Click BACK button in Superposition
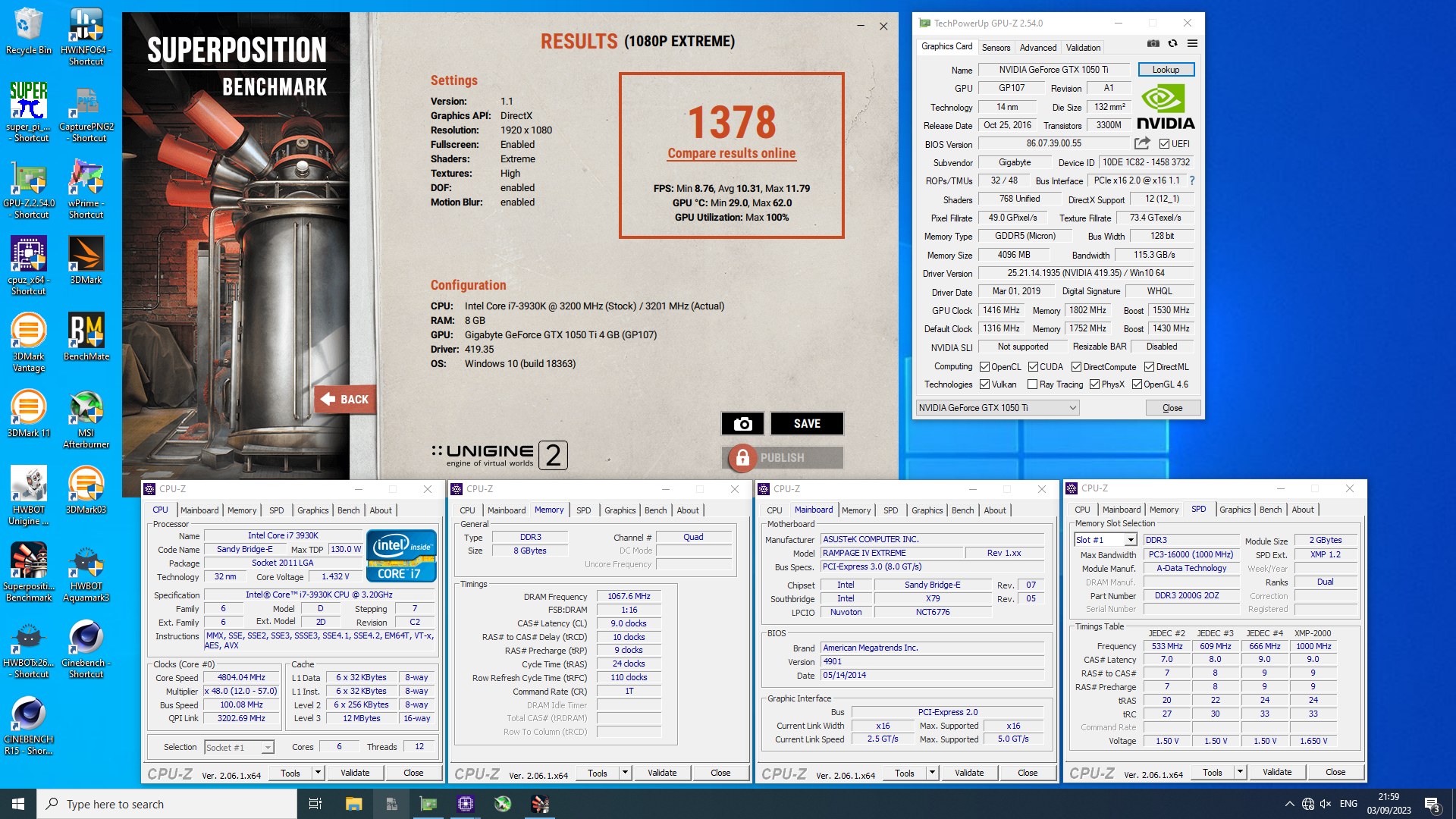The height and width of the screenshot is (819, 1456). pyautogui.click(x=345, y=399)
